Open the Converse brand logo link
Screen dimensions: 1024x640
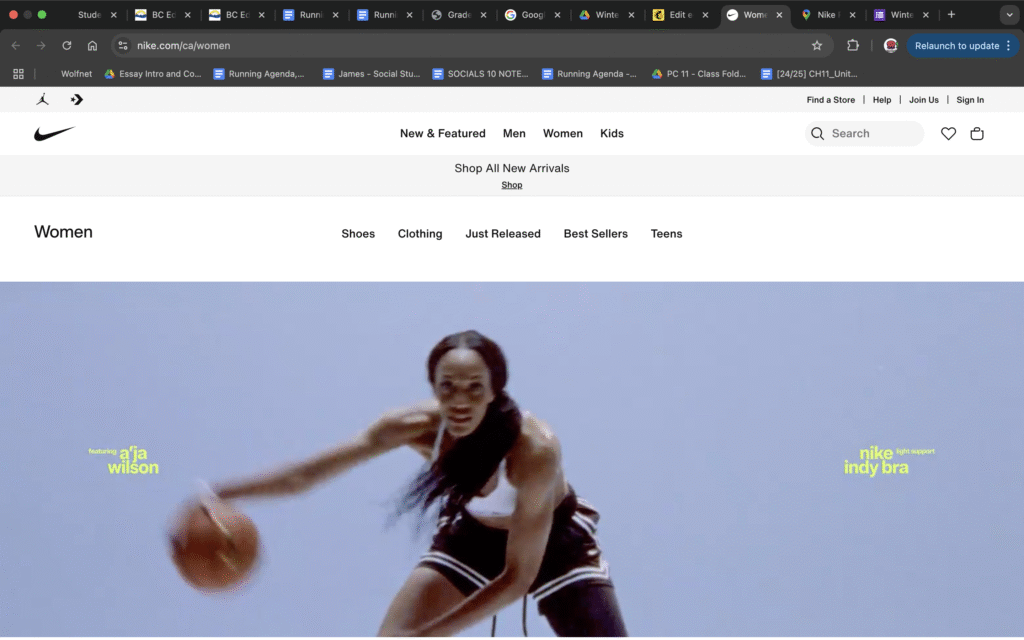[x=76, y=99]
